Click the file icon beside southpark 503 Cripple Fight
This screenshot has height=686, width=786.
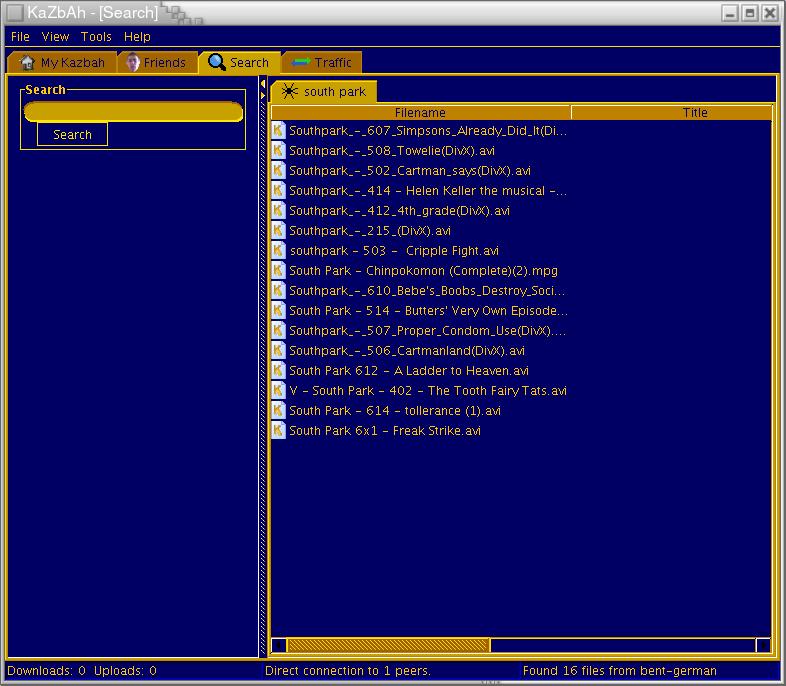pos(278,251)
